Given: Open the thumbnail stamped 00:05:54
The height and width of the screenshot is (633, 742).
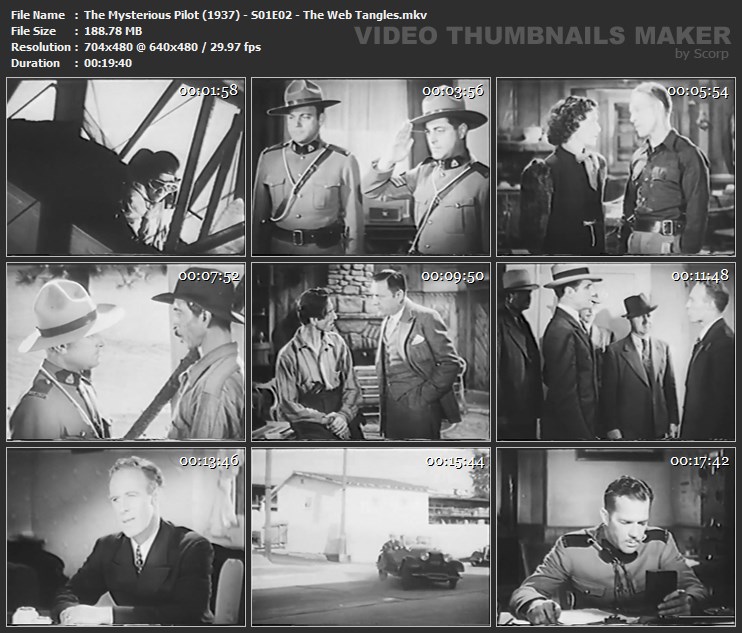Looking at the screenshot, I should pos(616,167).
